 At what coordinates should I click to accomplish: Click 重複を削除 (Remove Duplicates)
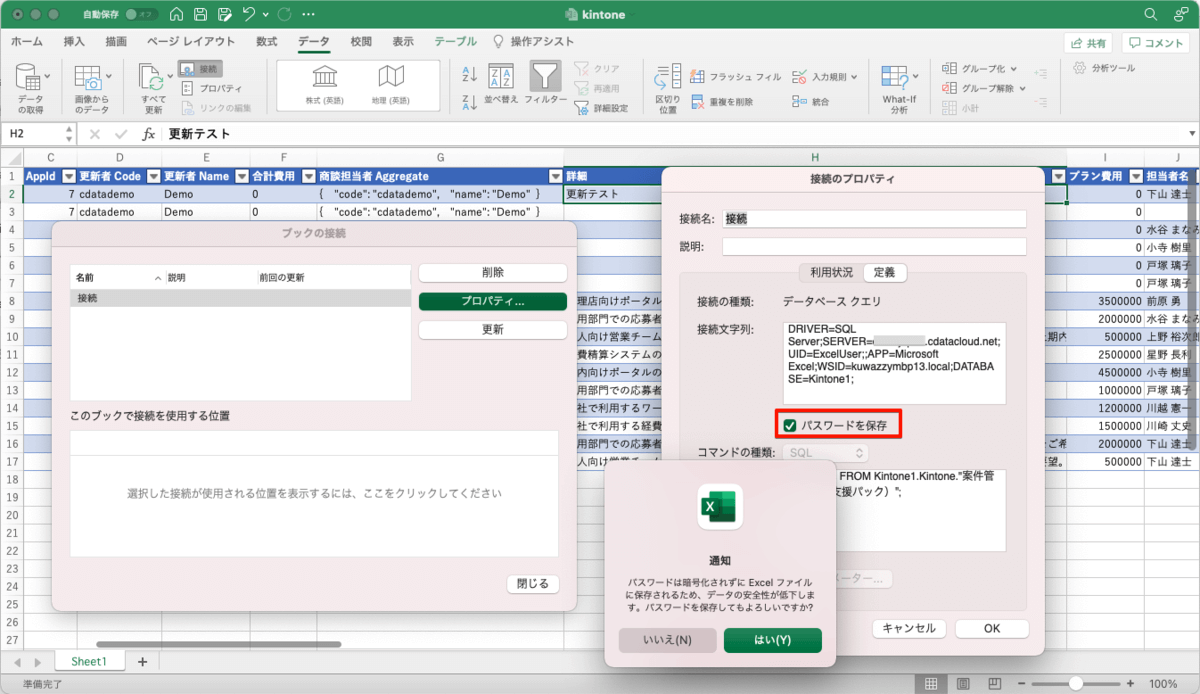pos(722,101)
